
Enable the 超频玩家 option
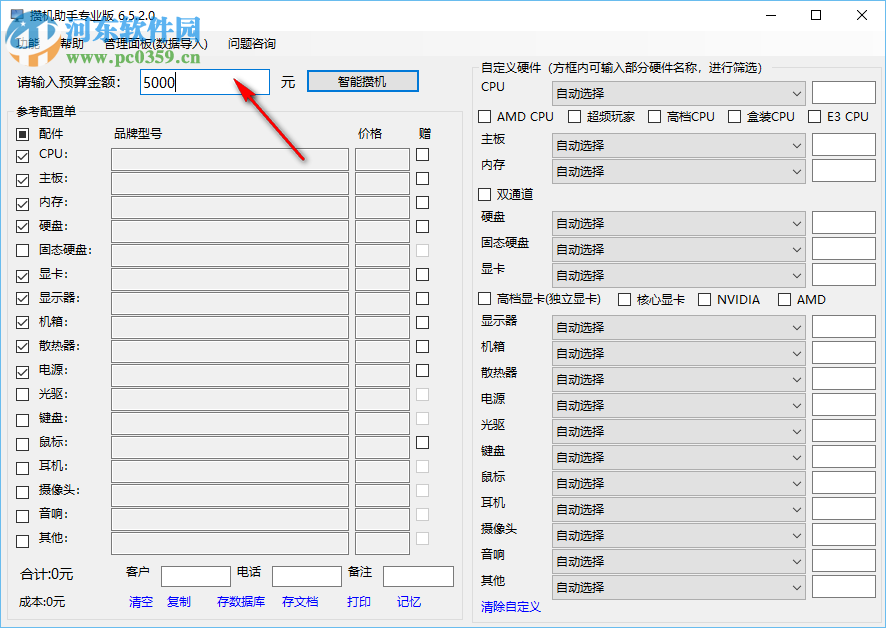573,116
